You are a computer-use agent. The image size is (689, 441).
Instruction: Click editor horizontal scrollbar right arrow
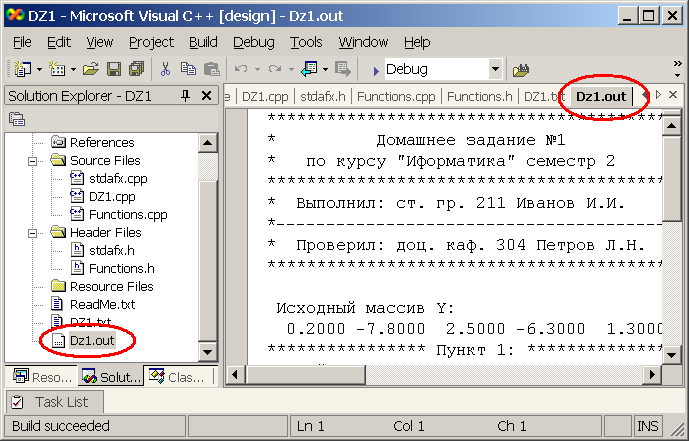click(x=652, y=375)
